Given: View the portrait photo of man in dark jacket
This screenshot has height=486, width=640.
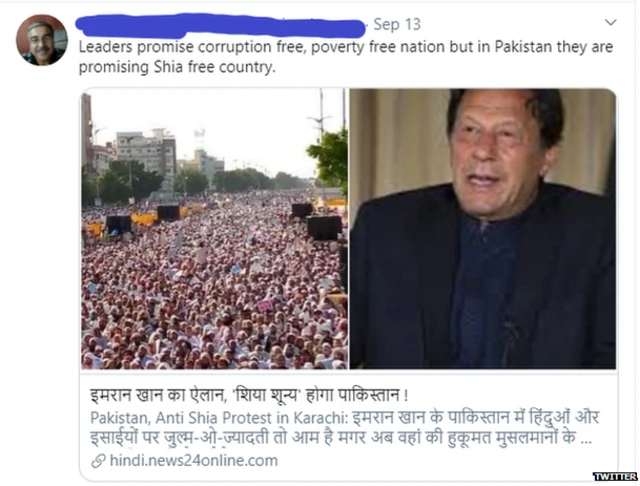Looking at the screenshot, I should coord(483,229).
